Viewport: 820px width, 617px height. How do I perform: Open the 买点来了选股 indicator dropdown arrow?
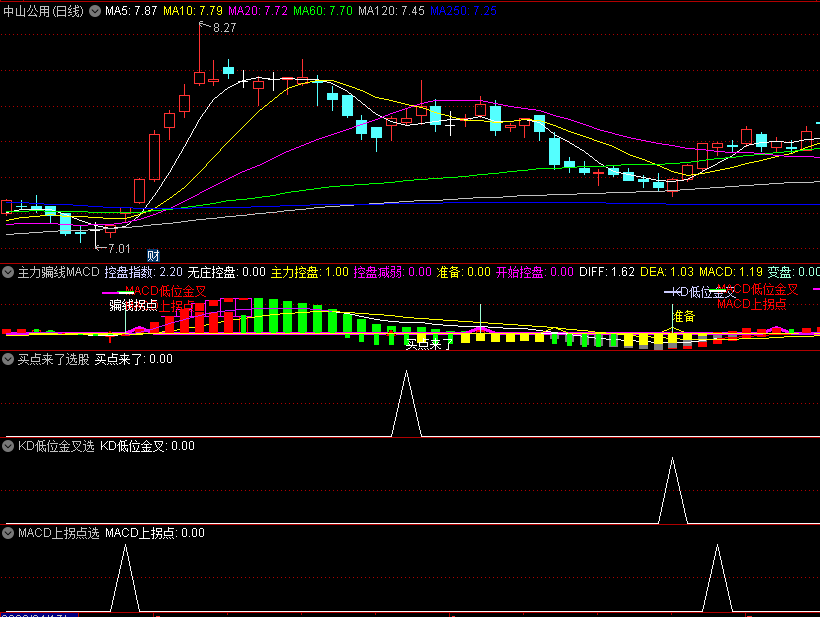click(8, 359)
